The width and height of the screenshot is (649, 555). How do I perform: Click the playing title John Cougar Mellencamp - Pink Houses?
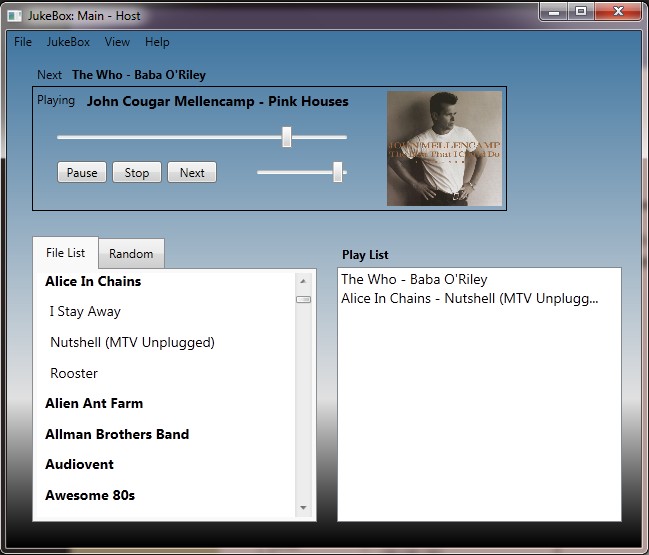pyautogui.click(x=218, y=101)
